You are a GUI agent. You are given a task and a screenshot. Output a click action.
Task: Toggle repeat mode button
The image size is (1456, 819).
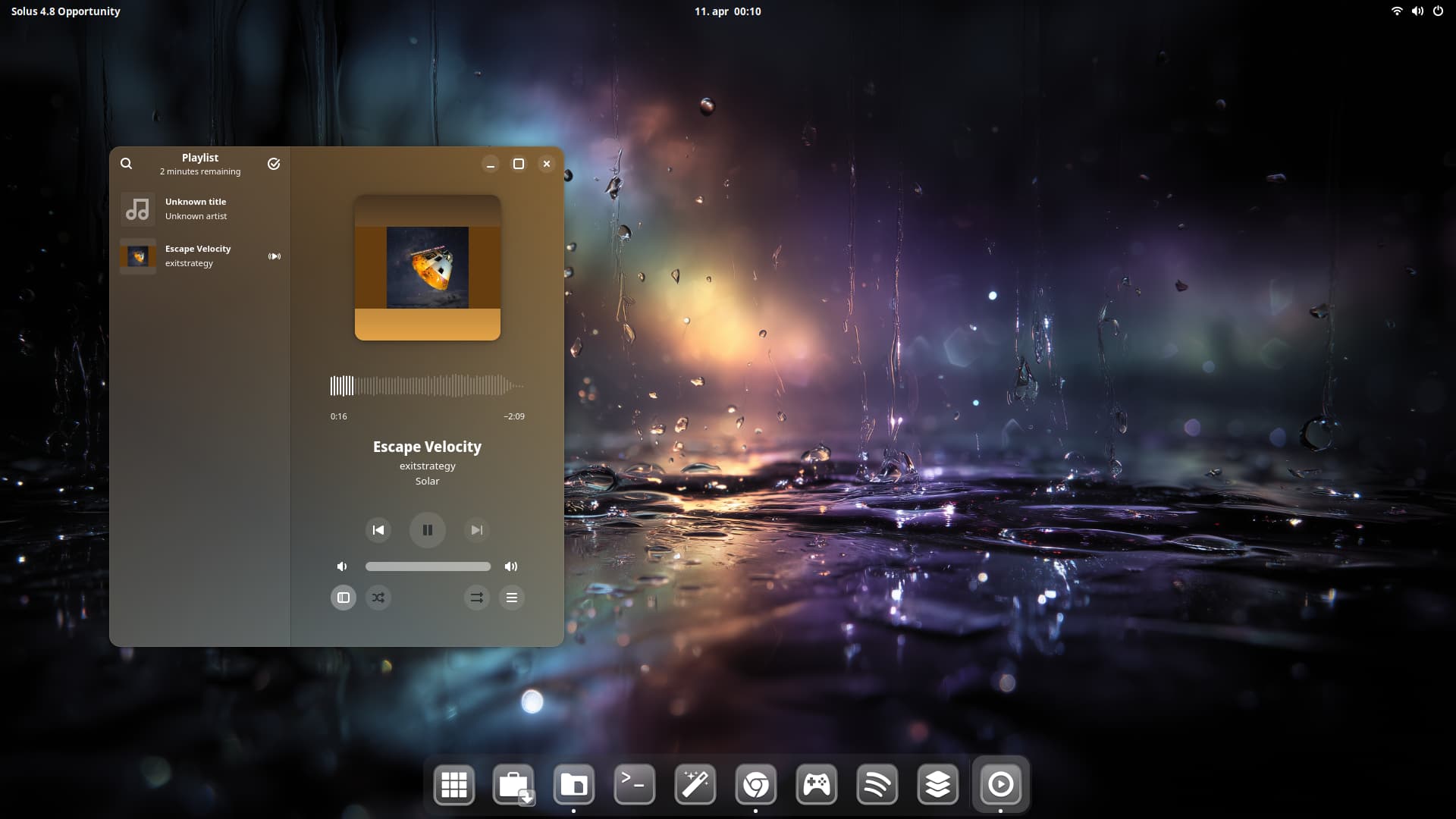point(476,598)
